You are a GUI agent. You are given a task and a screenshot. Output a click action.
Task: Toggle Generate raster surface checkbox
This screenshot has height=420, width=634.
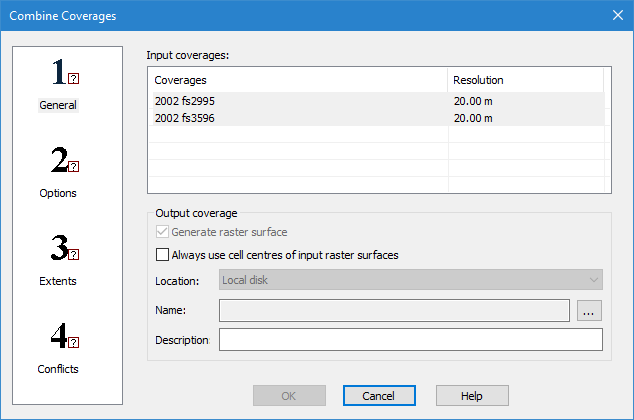point(163,232)
